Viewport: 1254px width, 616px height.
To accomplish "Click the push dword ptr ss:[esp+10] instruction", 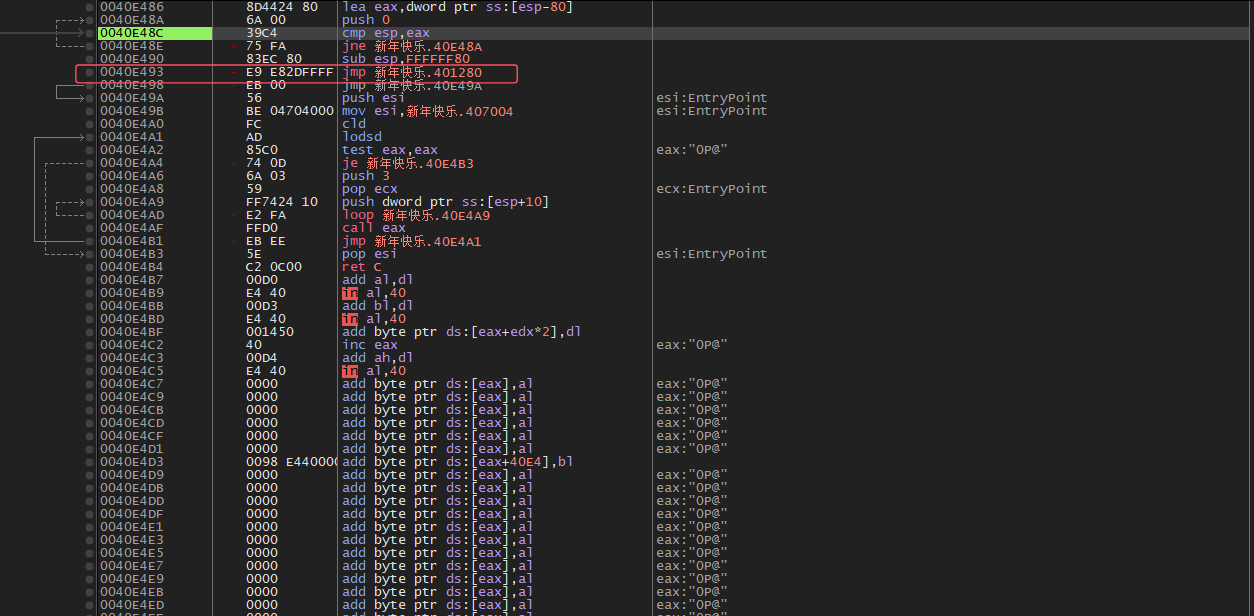I will click(445, 202).
